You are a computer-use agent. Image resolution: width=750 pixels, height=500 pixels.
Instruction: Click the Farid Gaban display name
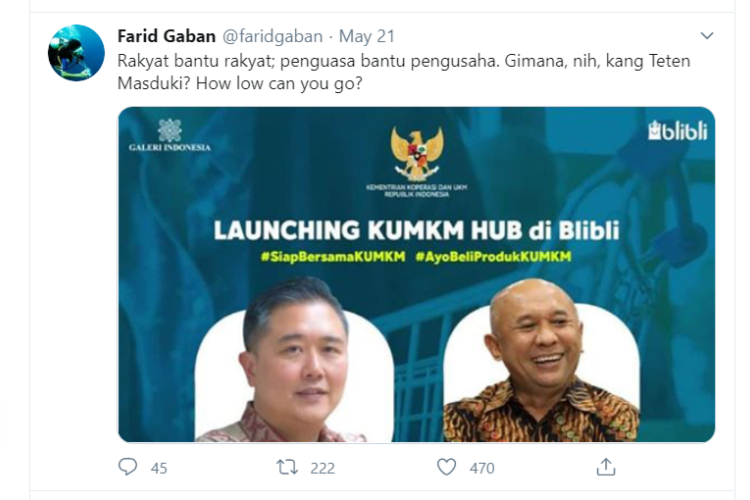click(x=166, y=36)
